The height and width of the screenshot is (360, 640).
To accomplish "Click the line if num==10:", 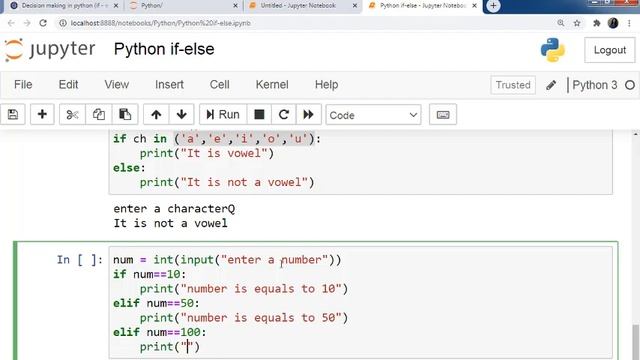I will [149, 274].
